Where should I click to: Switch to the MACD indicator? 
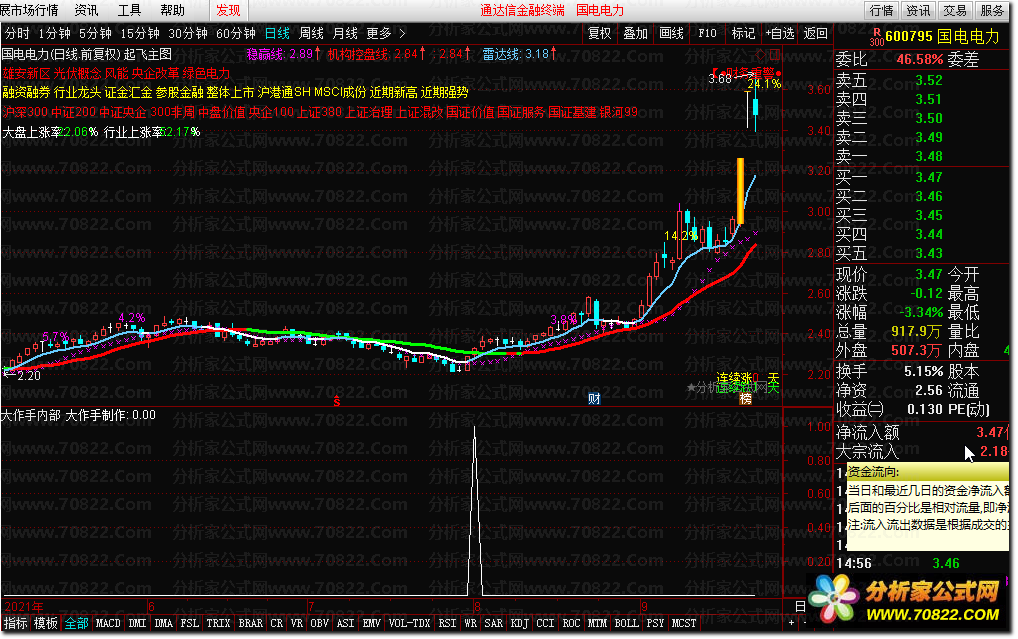pos(108,623)
